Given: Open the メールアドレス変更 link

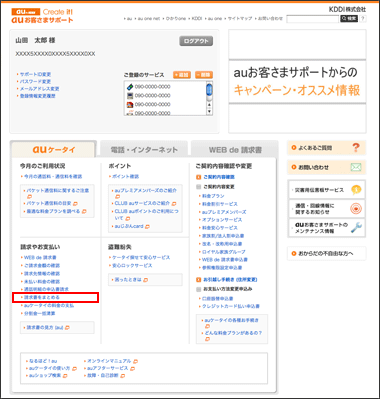Looking at the screenshot, I should coord(39,89).
